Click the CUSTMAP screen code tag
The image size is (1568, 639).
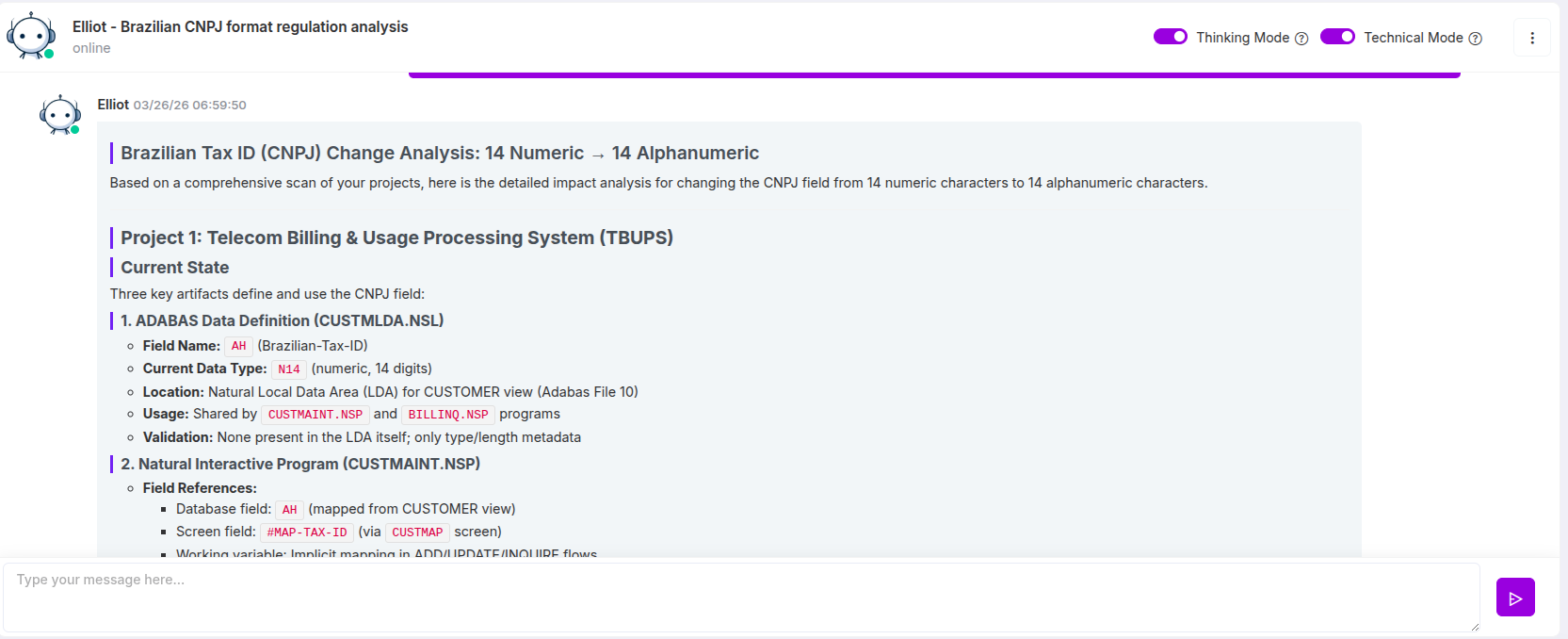click(x=417, y=532)
